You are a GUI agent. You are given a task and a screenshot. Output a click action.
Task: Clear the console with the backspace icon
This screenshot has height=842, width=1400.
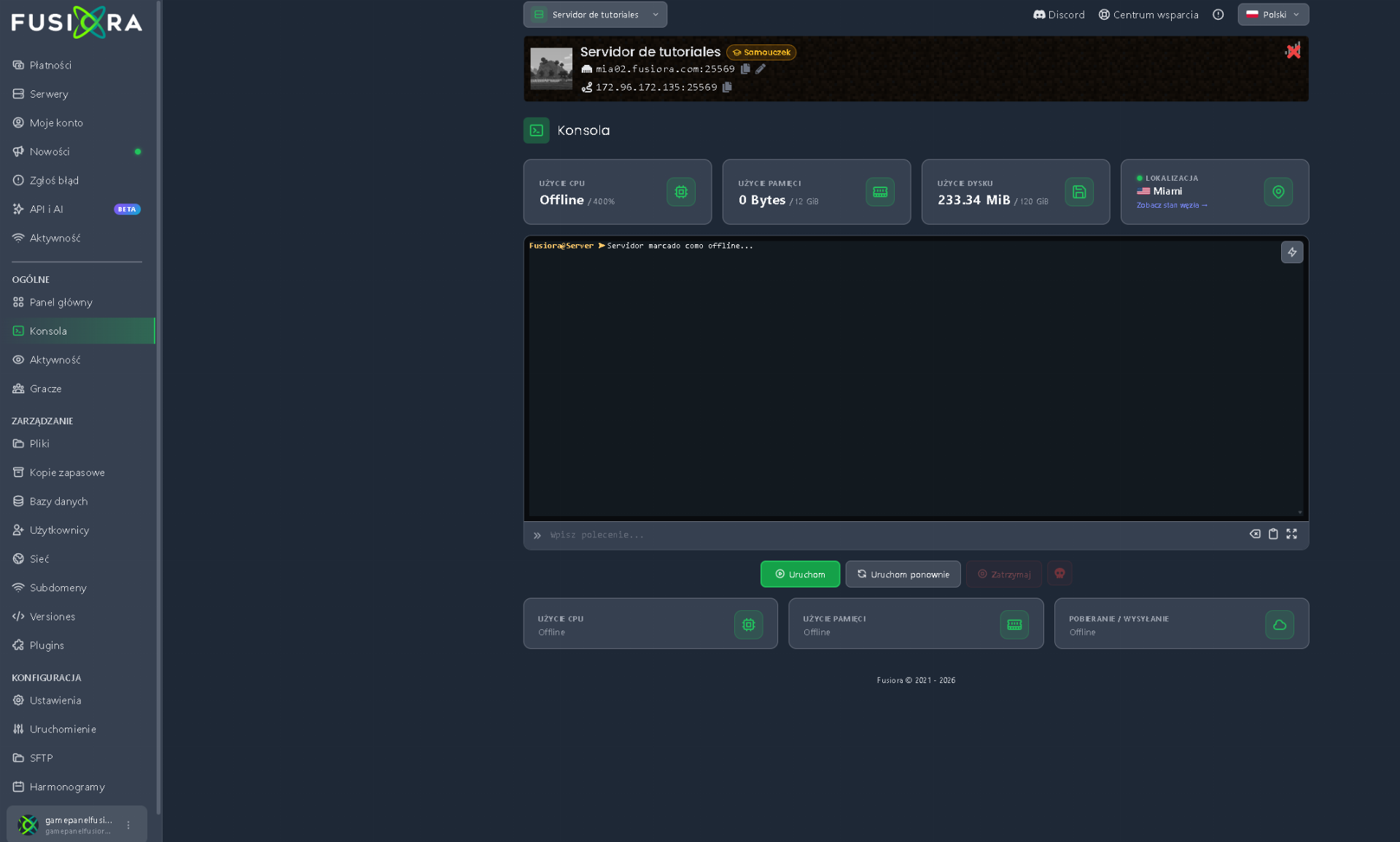coord(1255,534)
